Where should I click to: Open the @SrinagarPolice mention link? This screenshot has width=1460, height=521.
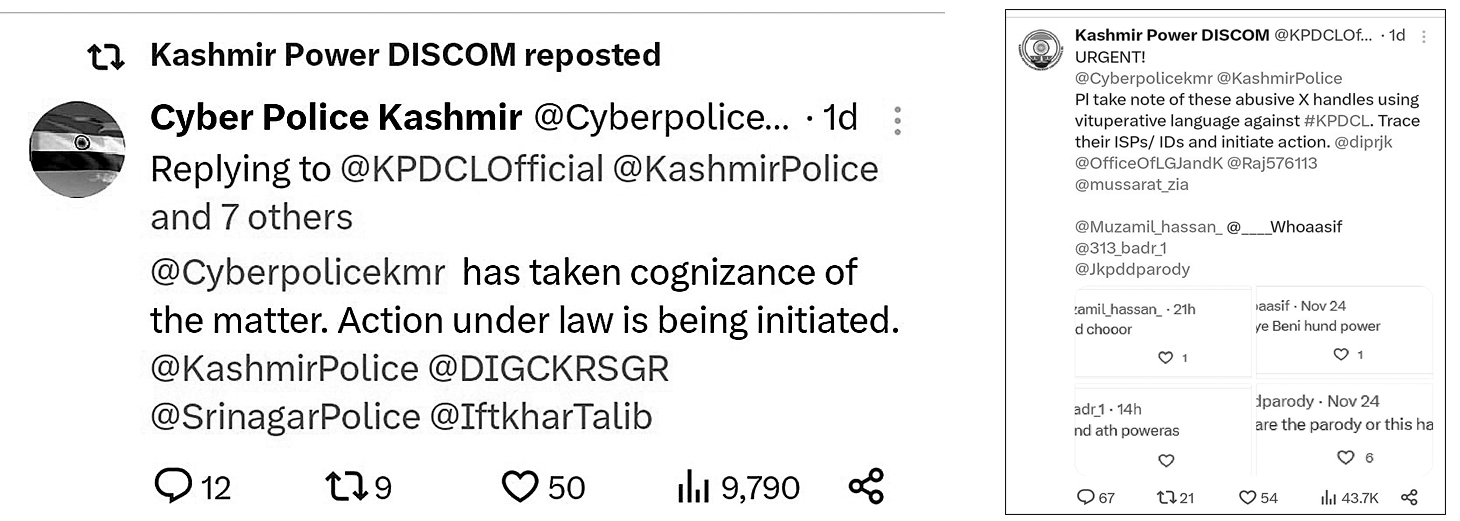click(x=285, y=416)
